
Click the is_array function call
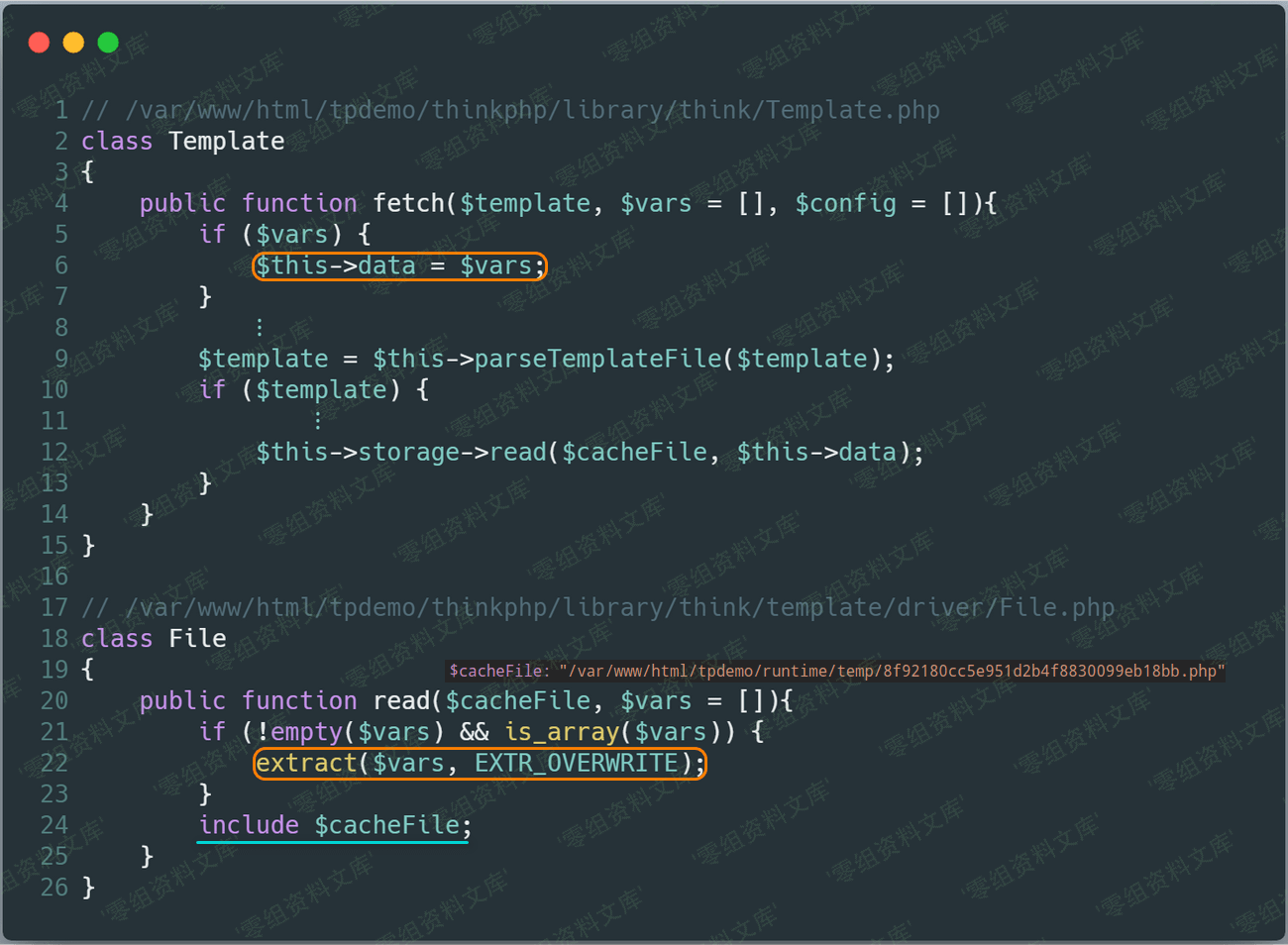(562, 732)
